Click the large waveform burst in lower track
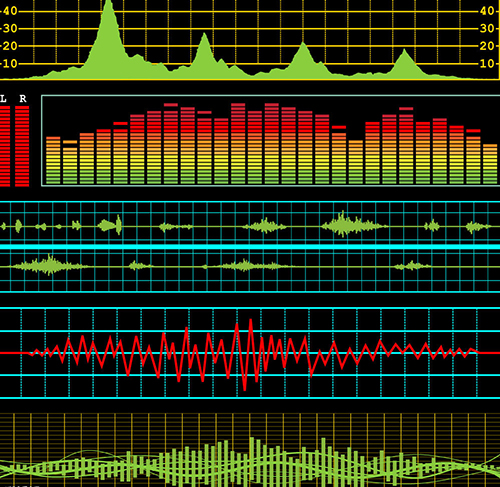The width and height of the screenshot is (500, 487). pyautogui.click(x=50, y=265)
